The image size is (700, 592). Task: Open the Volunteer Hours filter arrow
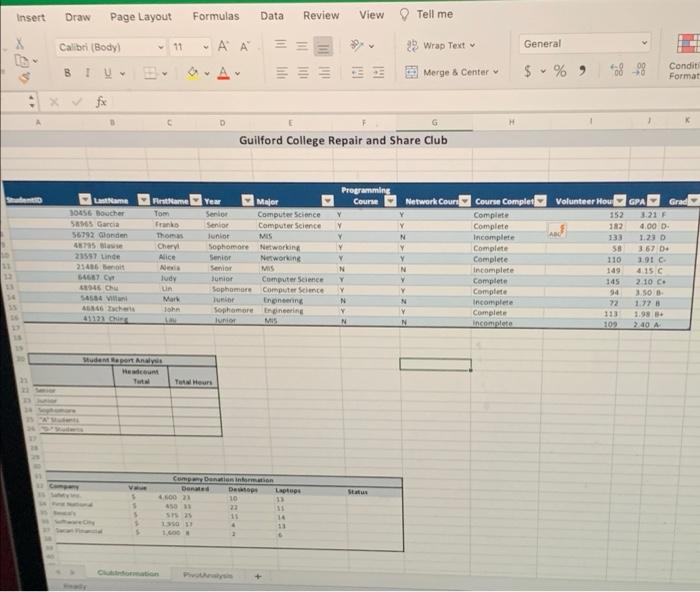pos(619,200)
